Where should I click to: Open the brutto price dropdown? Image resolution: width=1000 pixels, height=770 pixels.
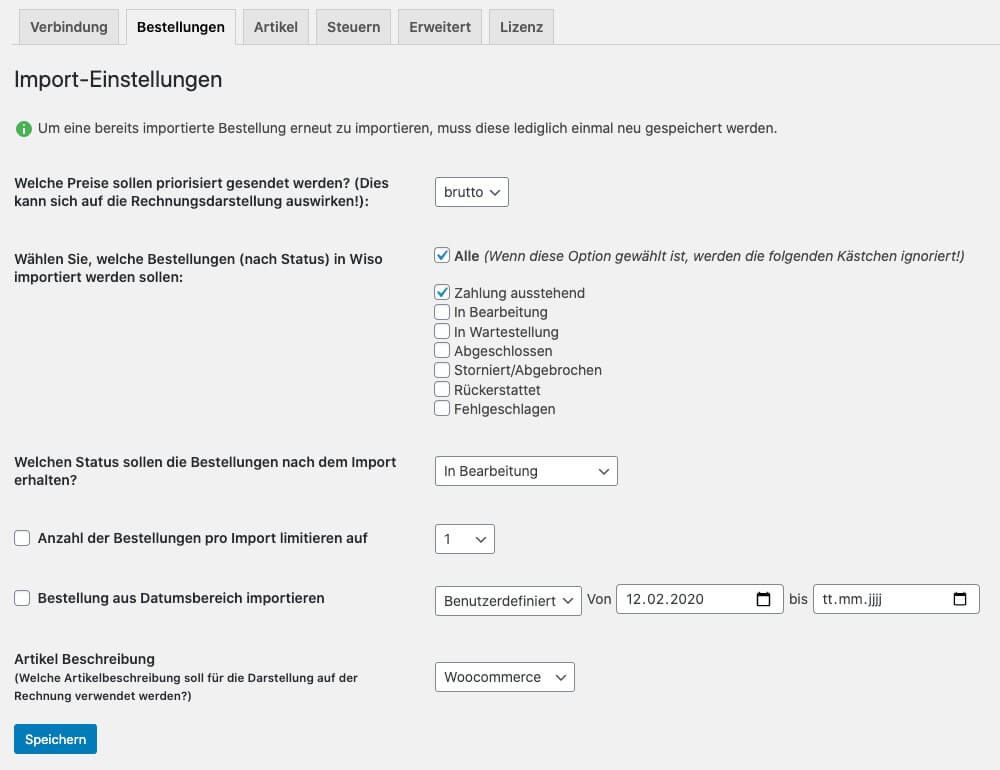(x=472, y=192)
